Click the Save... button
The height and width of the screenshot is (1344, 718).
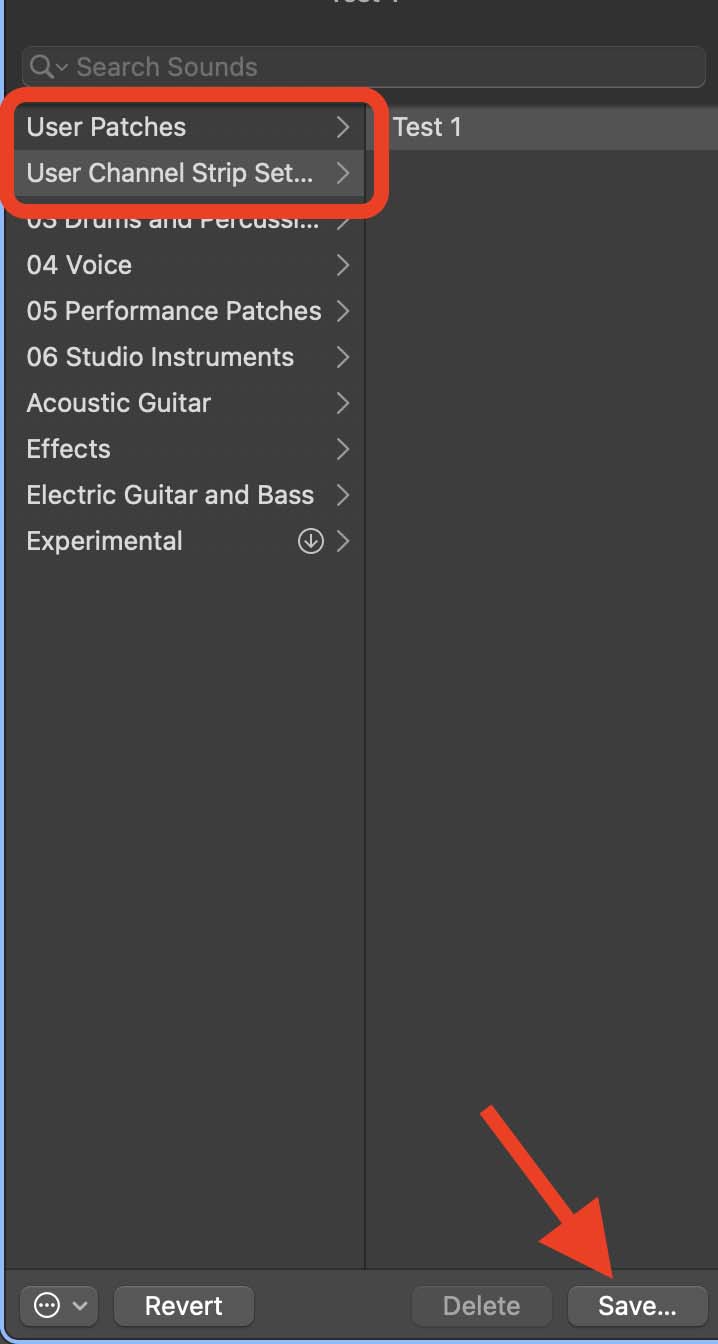coord(637,1305)
